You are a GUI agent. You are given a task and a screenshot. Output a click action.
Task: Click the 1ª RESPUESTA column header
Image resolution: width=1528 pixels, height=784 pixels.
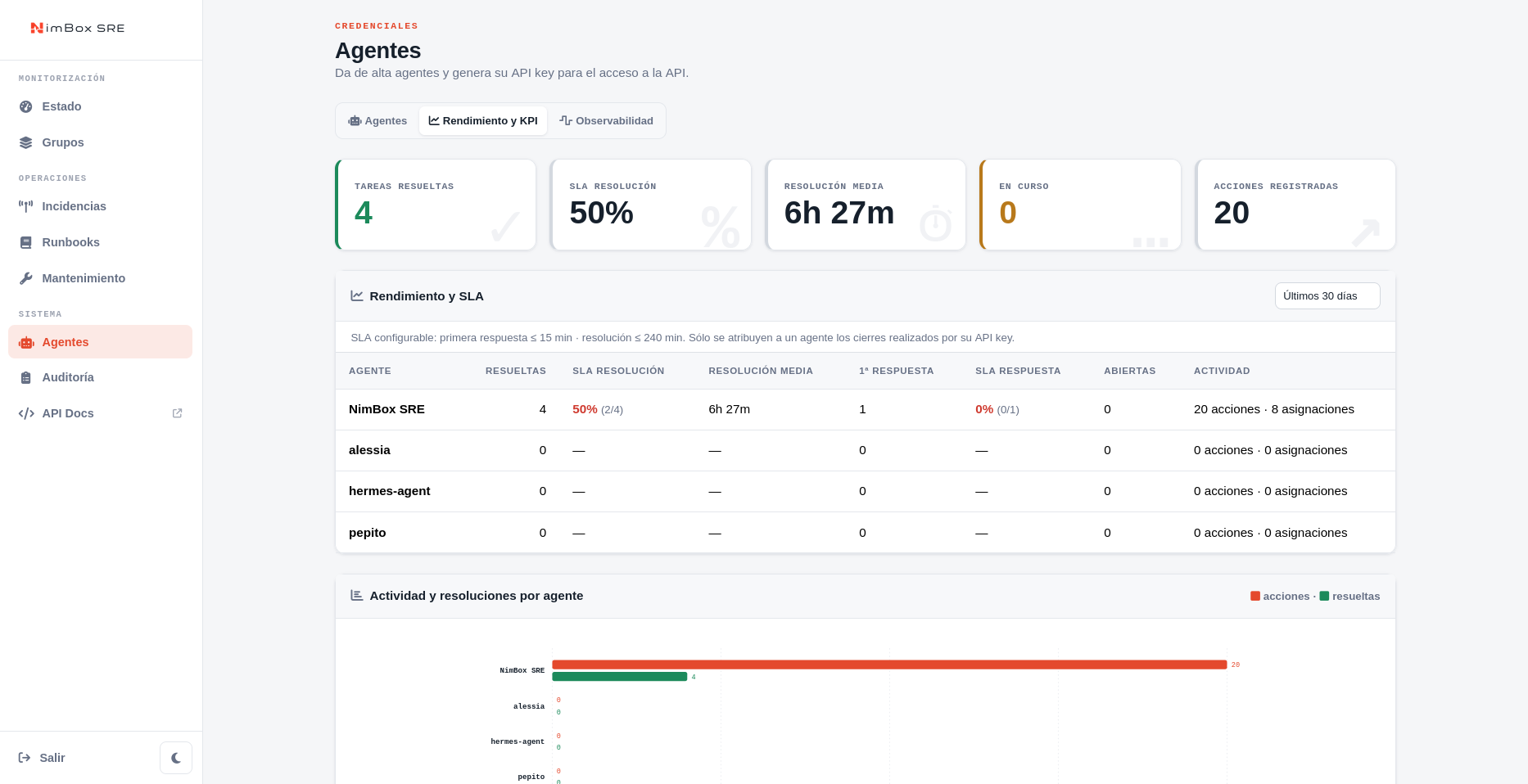[x=897, y=371]
